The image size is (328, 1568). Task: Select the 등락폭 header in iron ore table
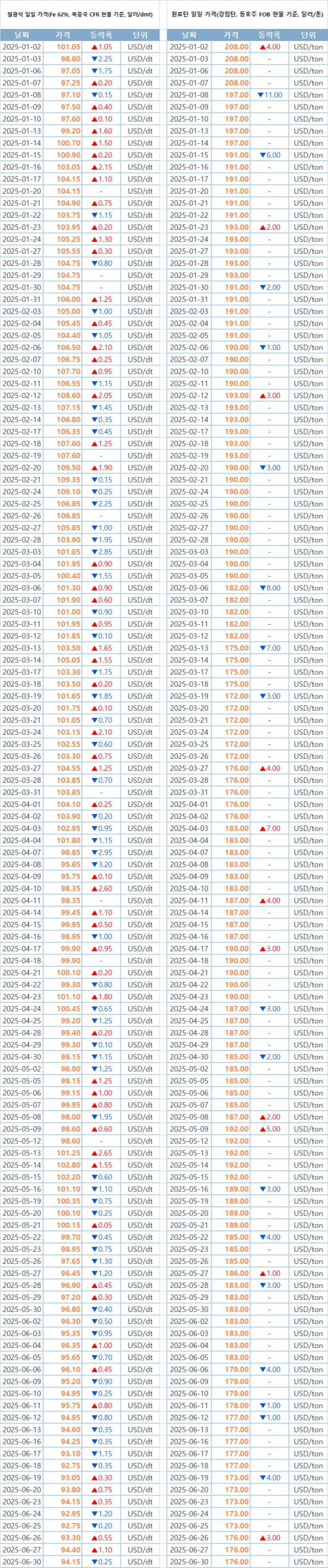click(101, 36)
